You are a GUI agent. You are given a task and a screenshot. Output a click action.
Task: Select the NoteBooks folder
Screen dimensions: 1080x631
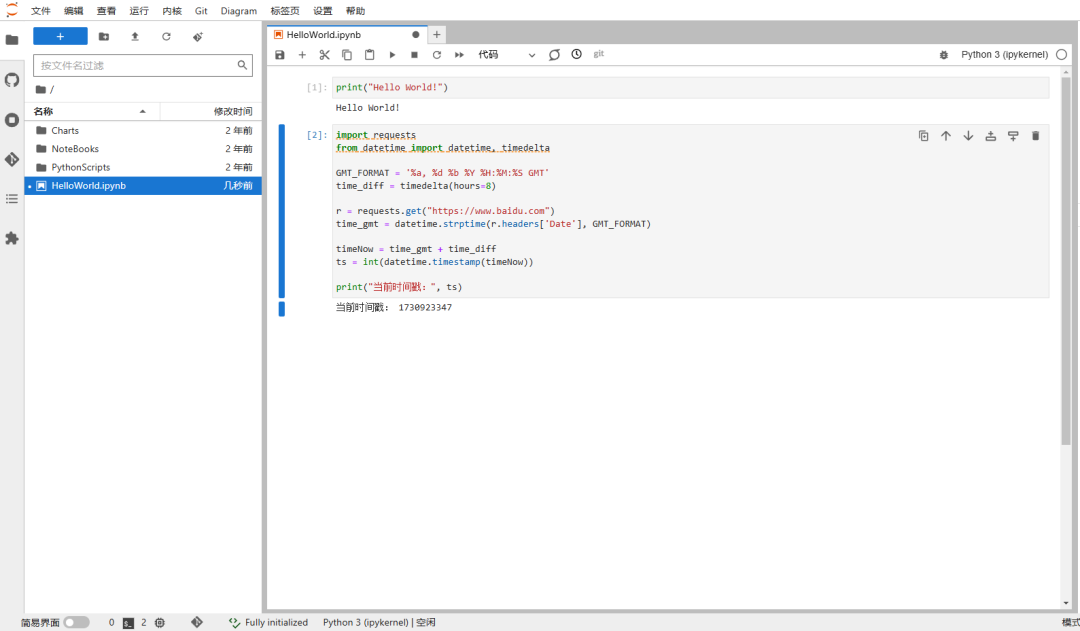point(143,149)
